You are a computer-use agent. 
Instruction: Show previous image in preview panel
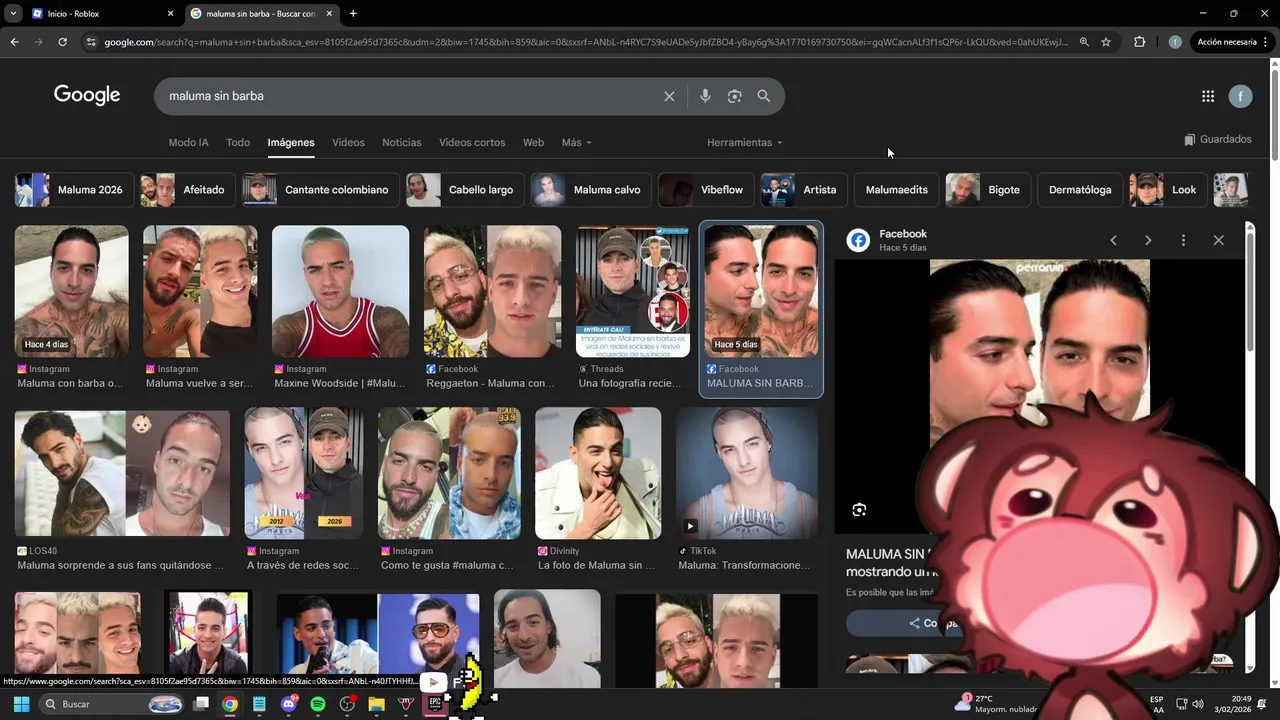[x=1113, y=240]
